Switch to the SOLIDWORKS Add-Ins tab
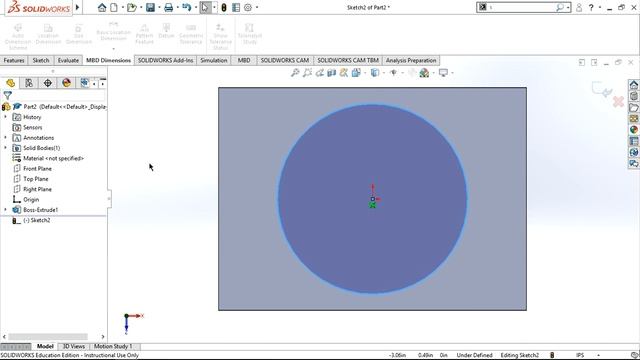This screenshot has height=360, width=640. tap(165, 60)
